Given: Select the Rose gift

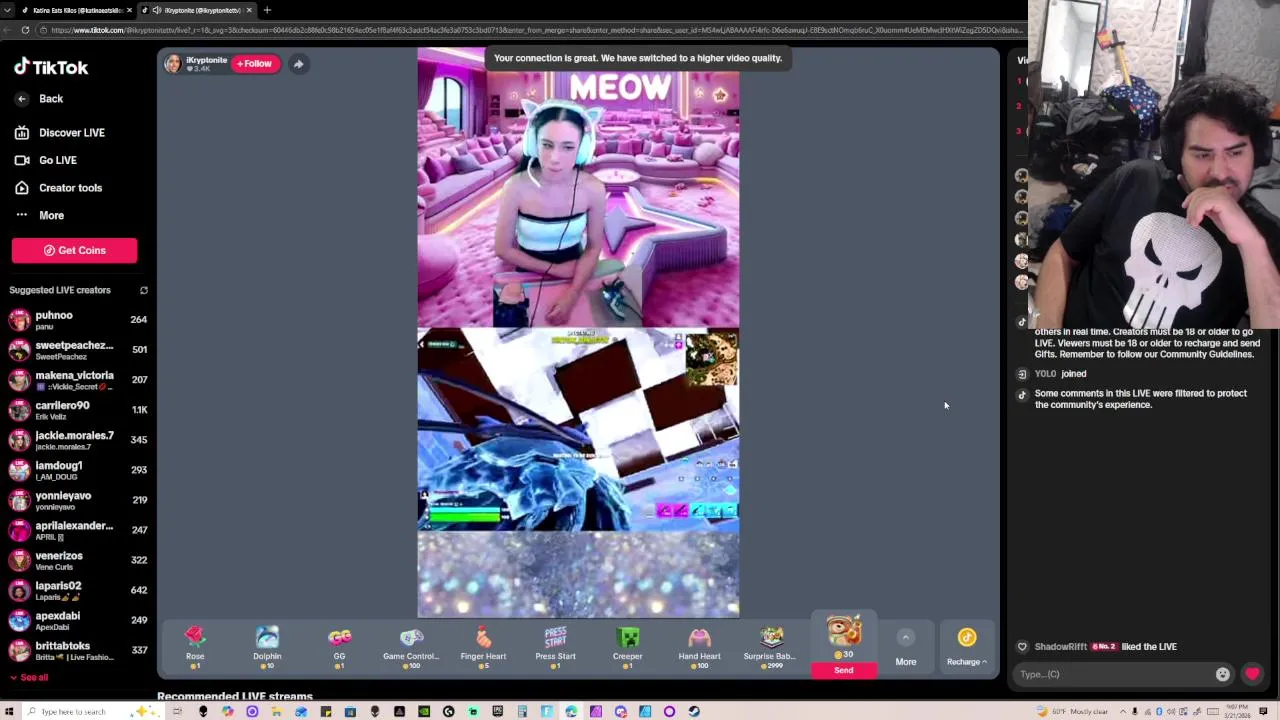Looking at the screenshot, I should [195, 647].
